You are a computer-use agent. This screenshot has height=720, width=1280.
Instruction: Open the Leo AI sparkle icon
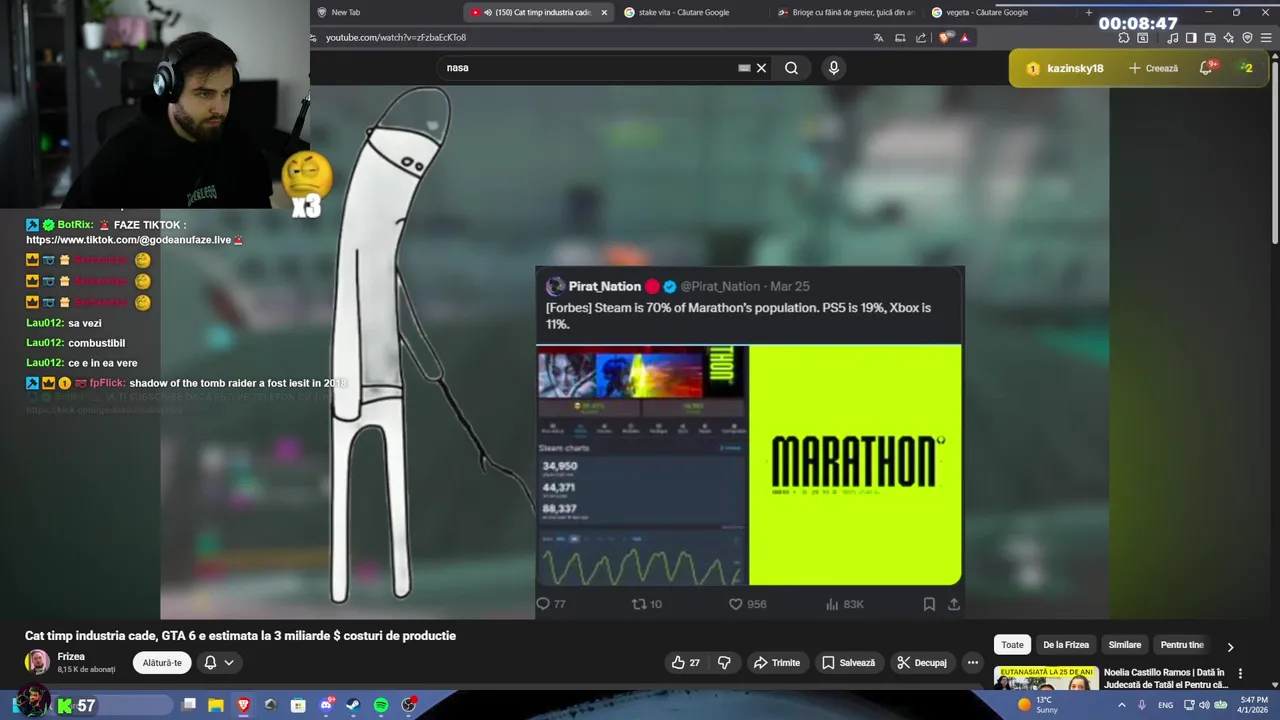(1228, 38)
